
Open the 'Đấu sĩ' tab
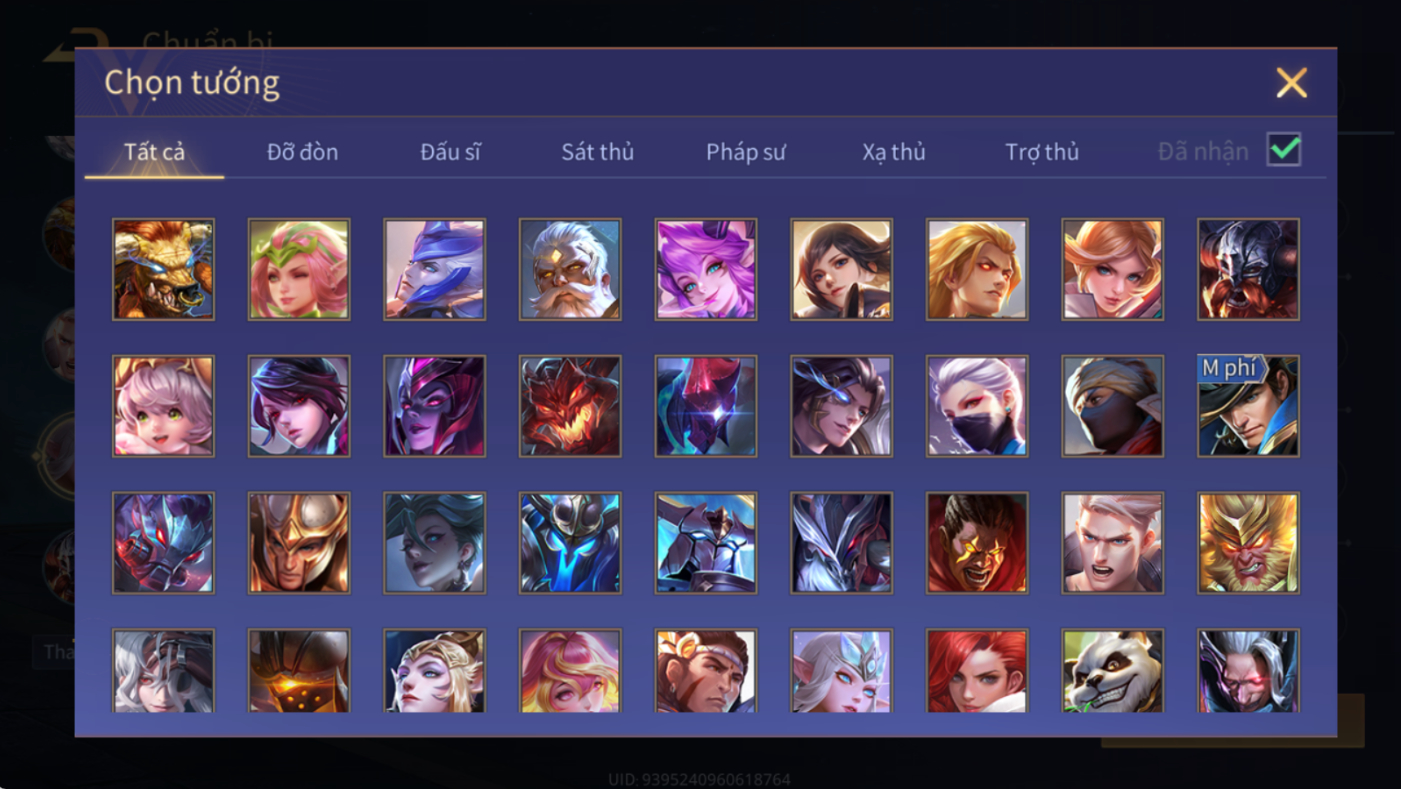[x=450, y=152]
